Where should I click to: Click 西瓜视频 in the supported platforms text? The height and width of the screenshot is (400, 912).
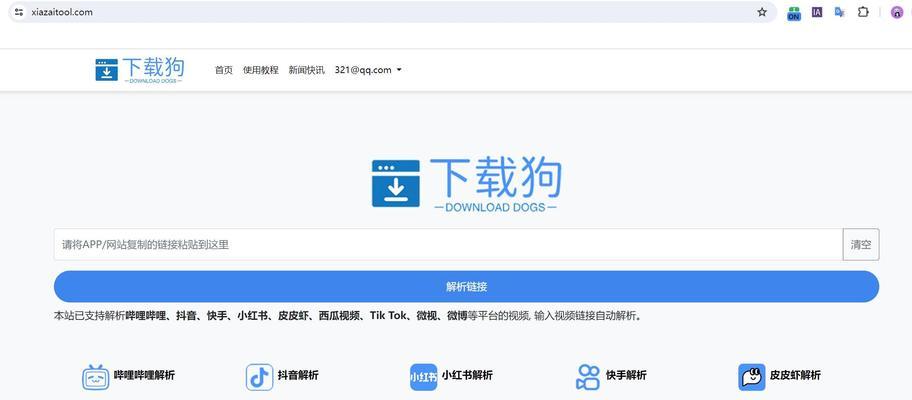(339, 316)
